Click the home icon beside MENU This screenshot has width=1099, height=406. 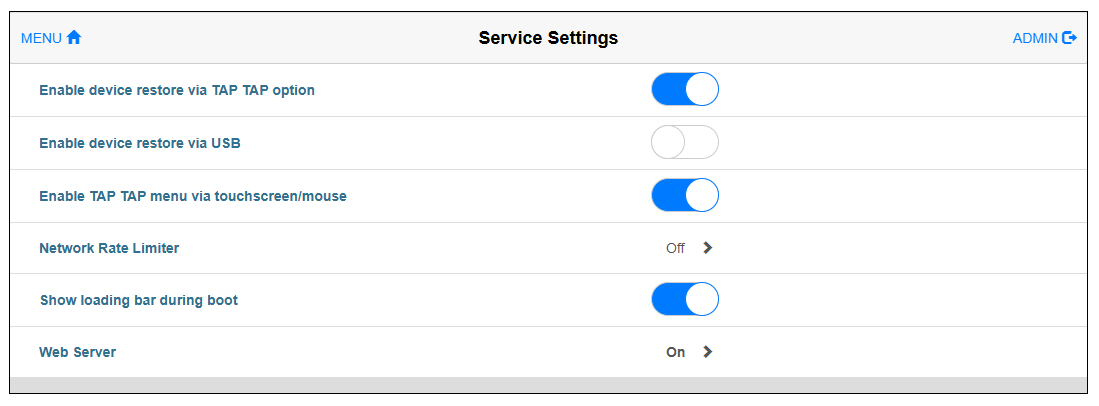coord(74,38)
